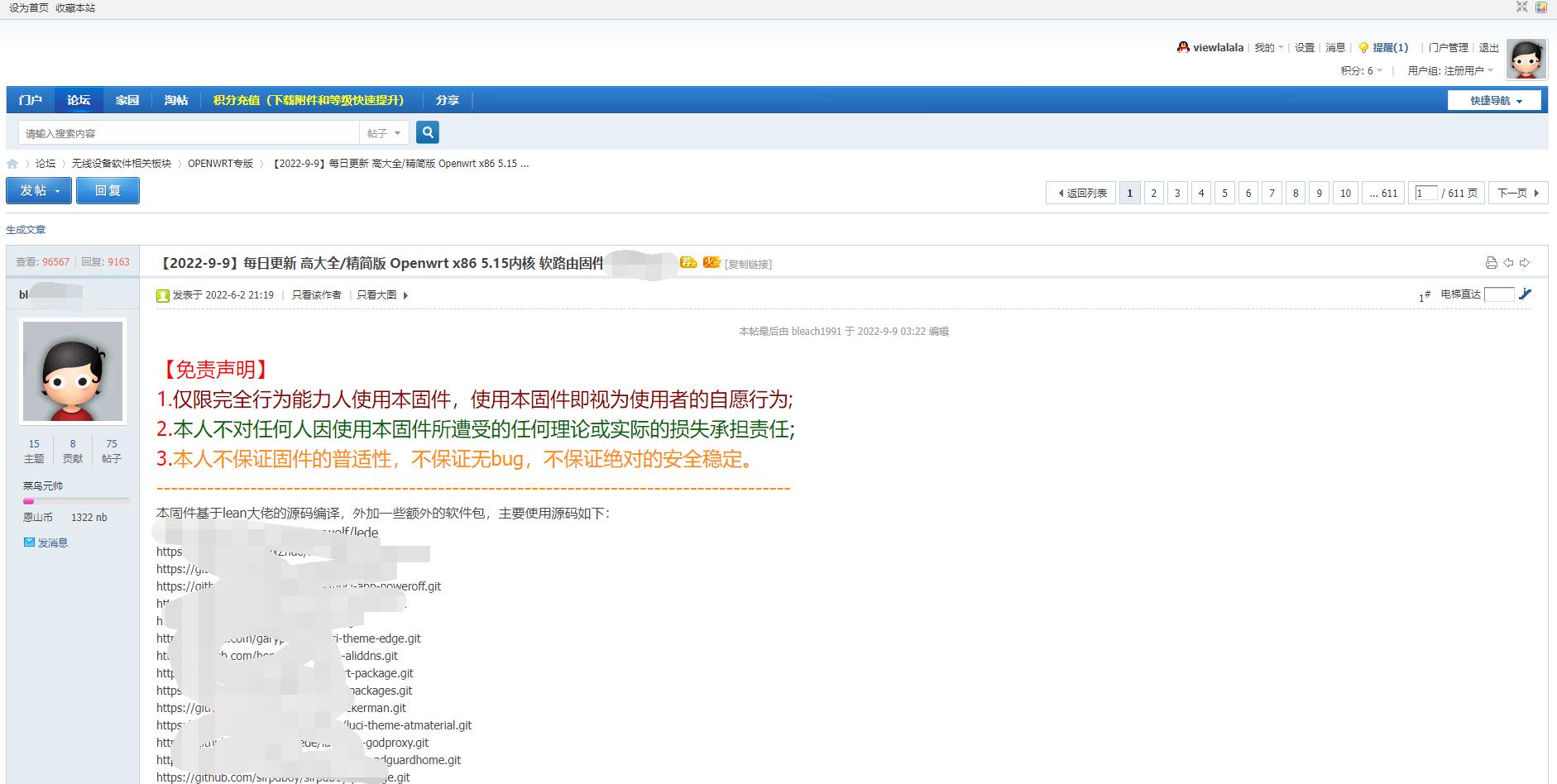Open OPENWRT专版 in the breadcrumb
The width and height of the screenshot is (1557, 784).
(x=221, y=164)
